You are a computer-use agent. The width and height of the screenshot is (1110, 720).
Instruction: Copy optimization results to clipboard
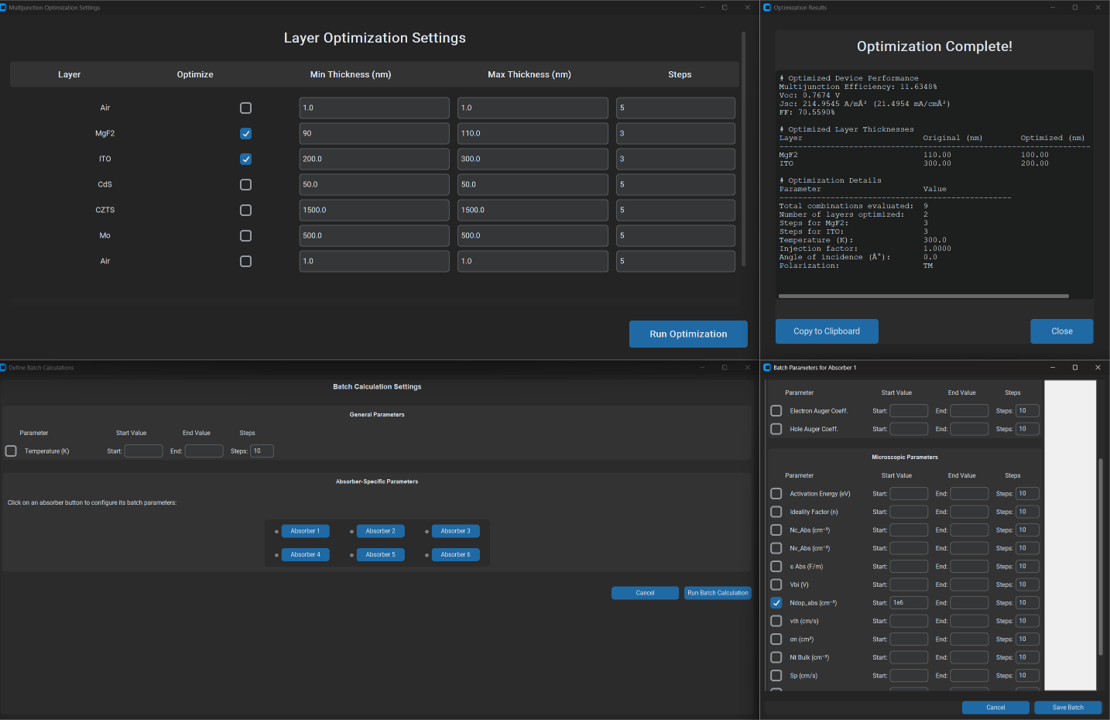pyautogui.click(x=827, y=331)
